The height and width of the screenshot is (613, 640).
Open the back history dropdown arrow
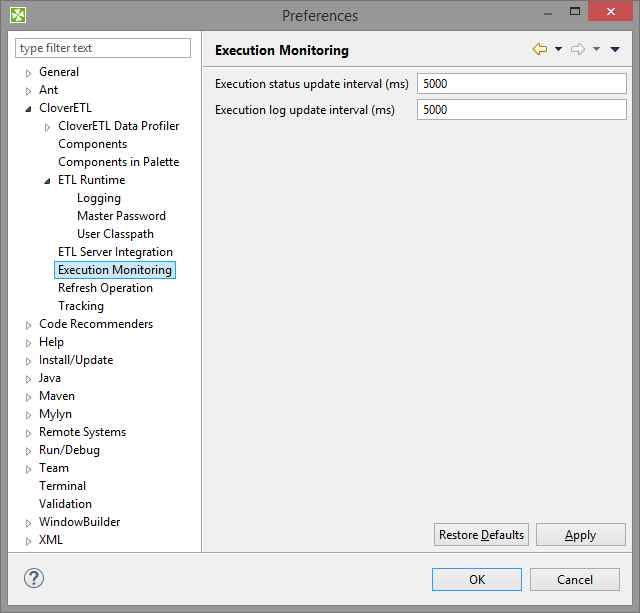pyautogui.click(x=558, y=50)
